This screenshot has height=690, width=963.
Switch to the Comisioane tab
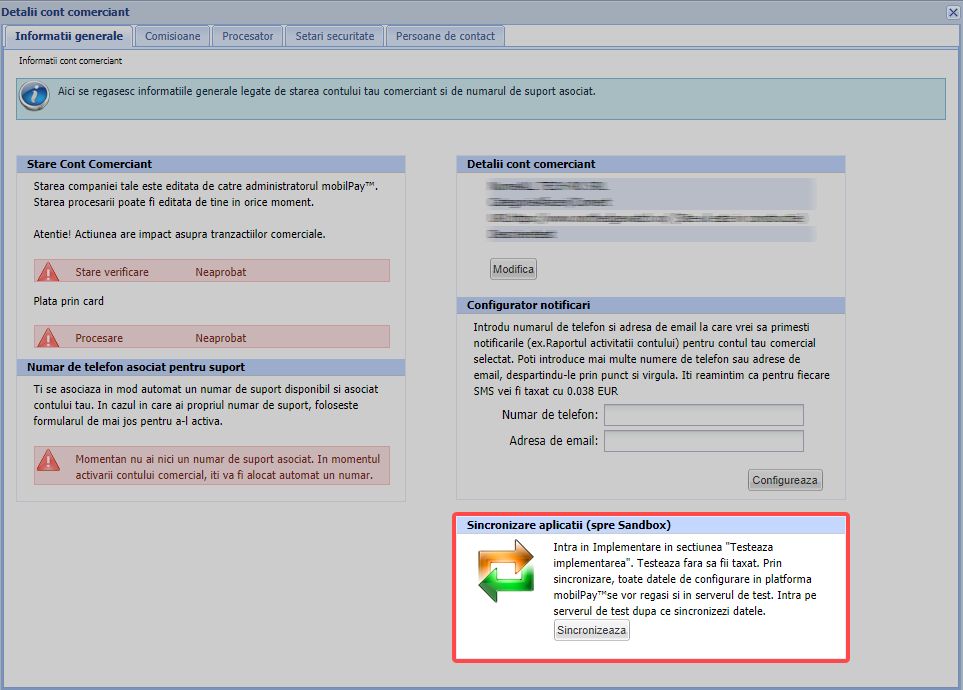tap(172, 36)
